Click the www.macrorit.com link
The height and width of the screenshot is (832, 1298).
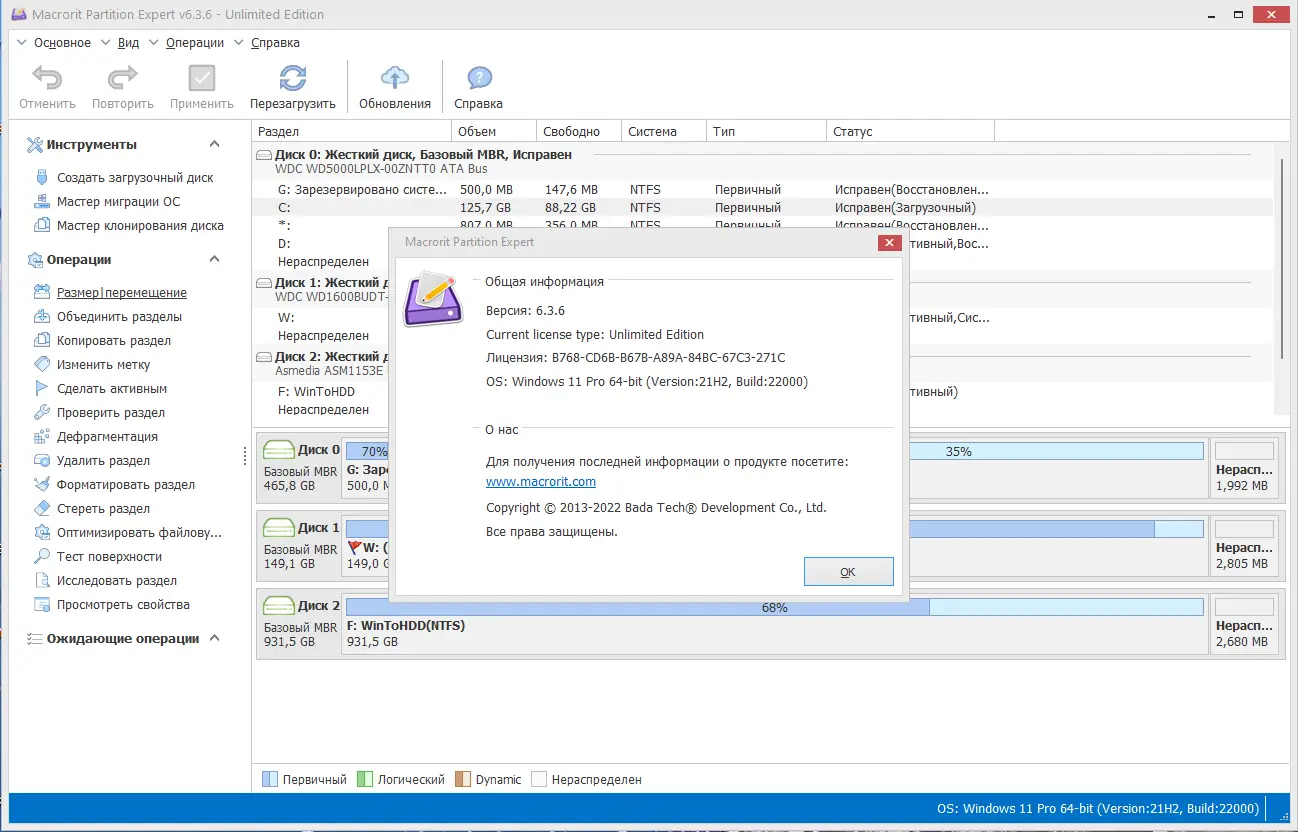pyautogui.click(x=541, y=481)
